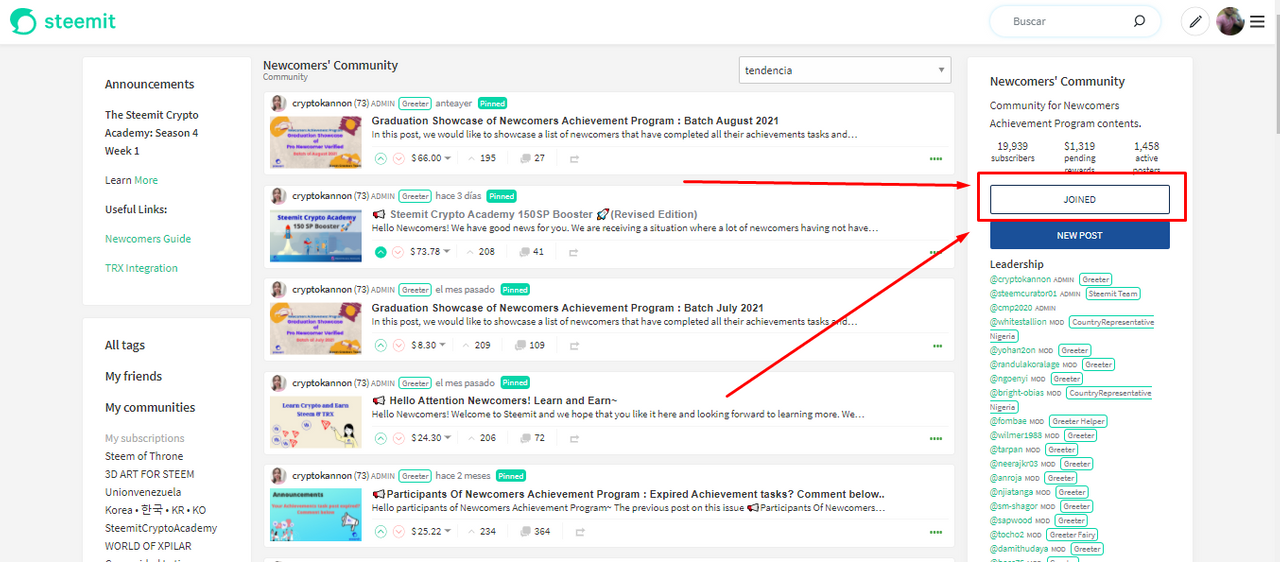Downvote the Batch August 2021 post
The image size is (1280, 562).
[x=398, y=158]
